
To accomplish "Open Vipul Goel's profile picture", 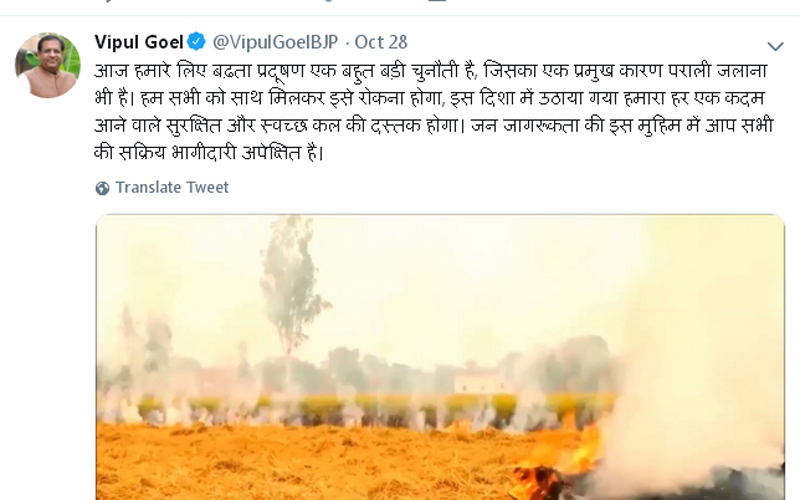I will 48,65.
